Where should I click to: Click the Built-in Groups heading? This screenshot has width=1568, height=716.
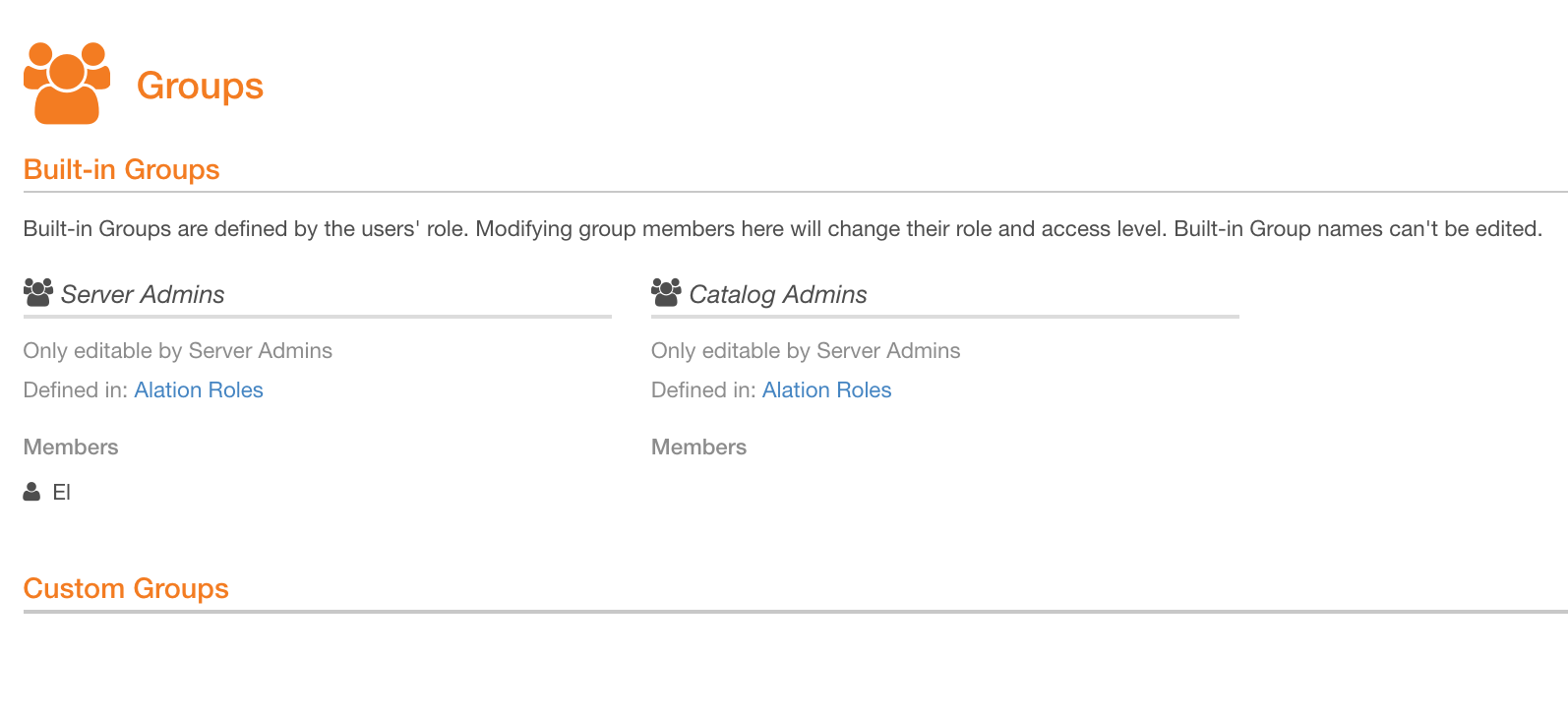121,169
